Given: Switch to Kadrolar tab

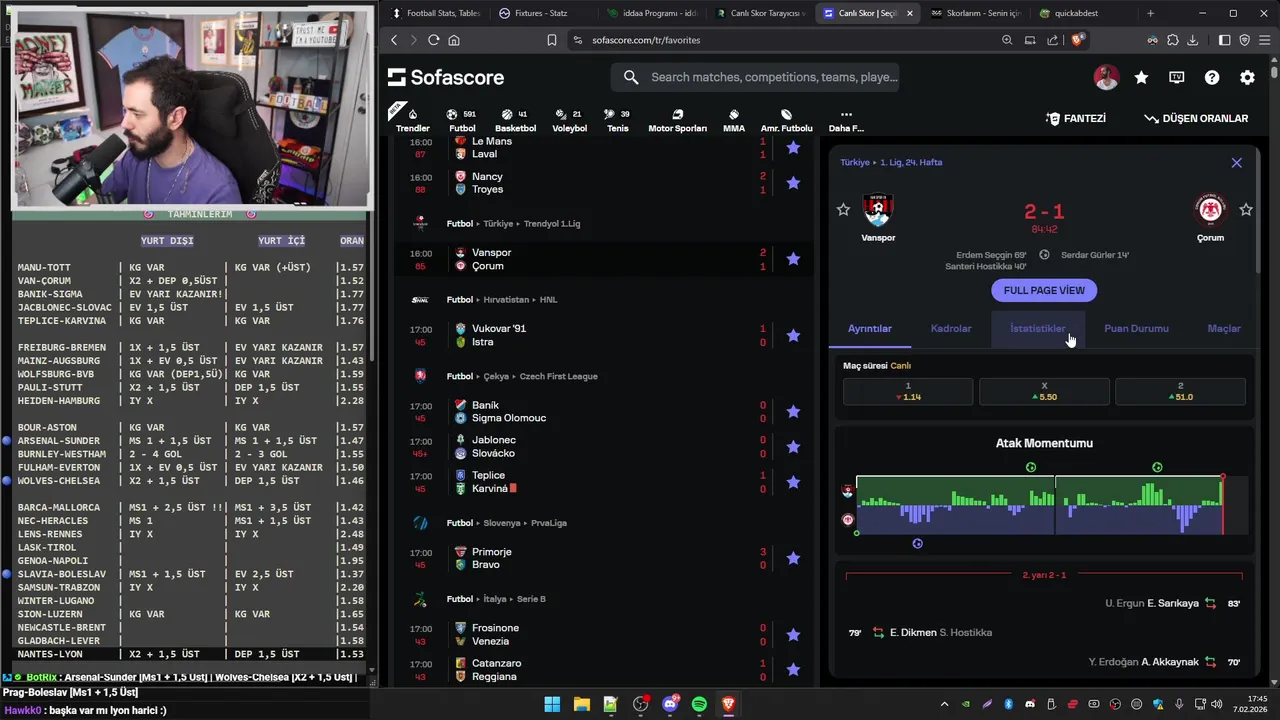Looking at the screenshot, I should 951,328.
